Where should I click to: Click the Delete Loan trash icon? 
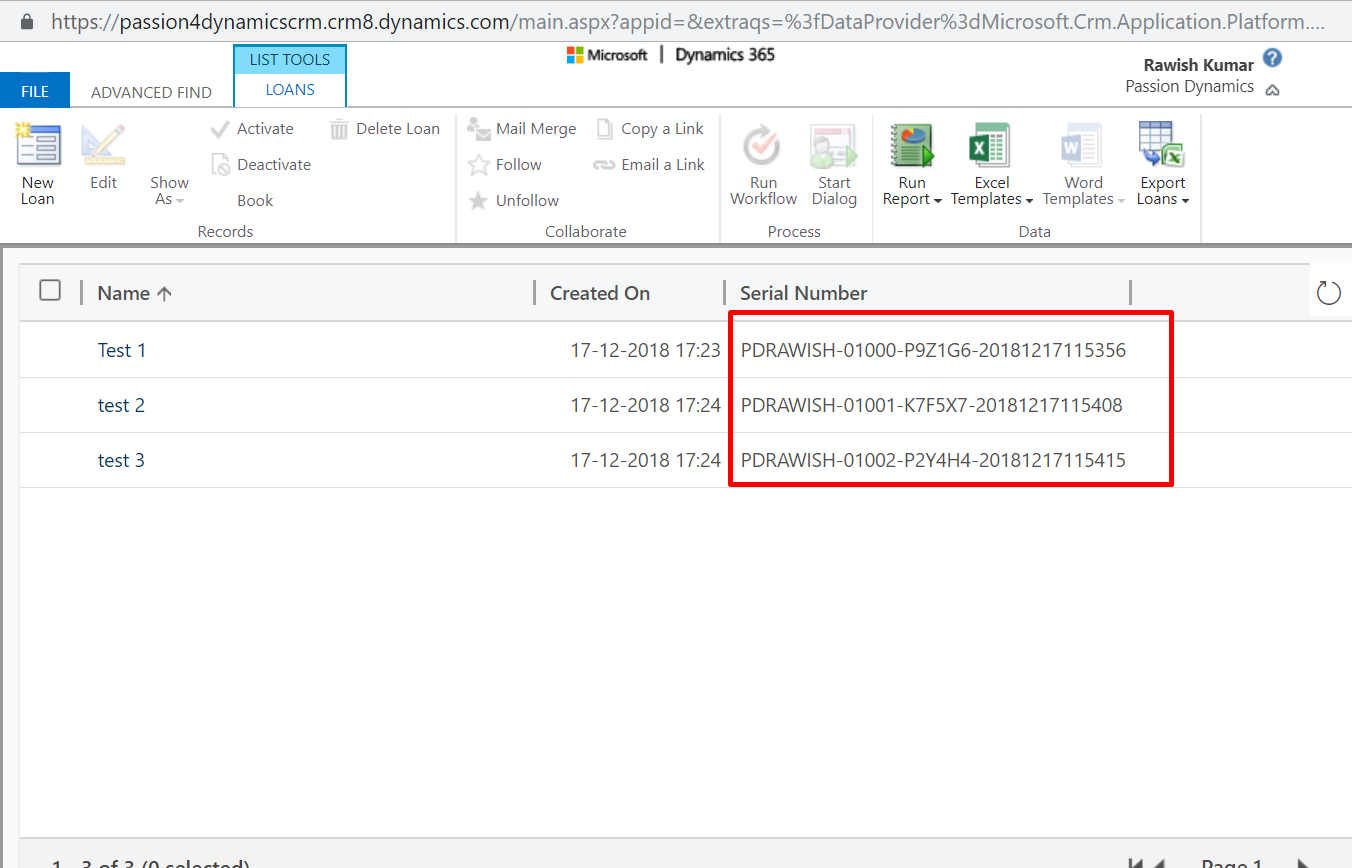[339, 129]
